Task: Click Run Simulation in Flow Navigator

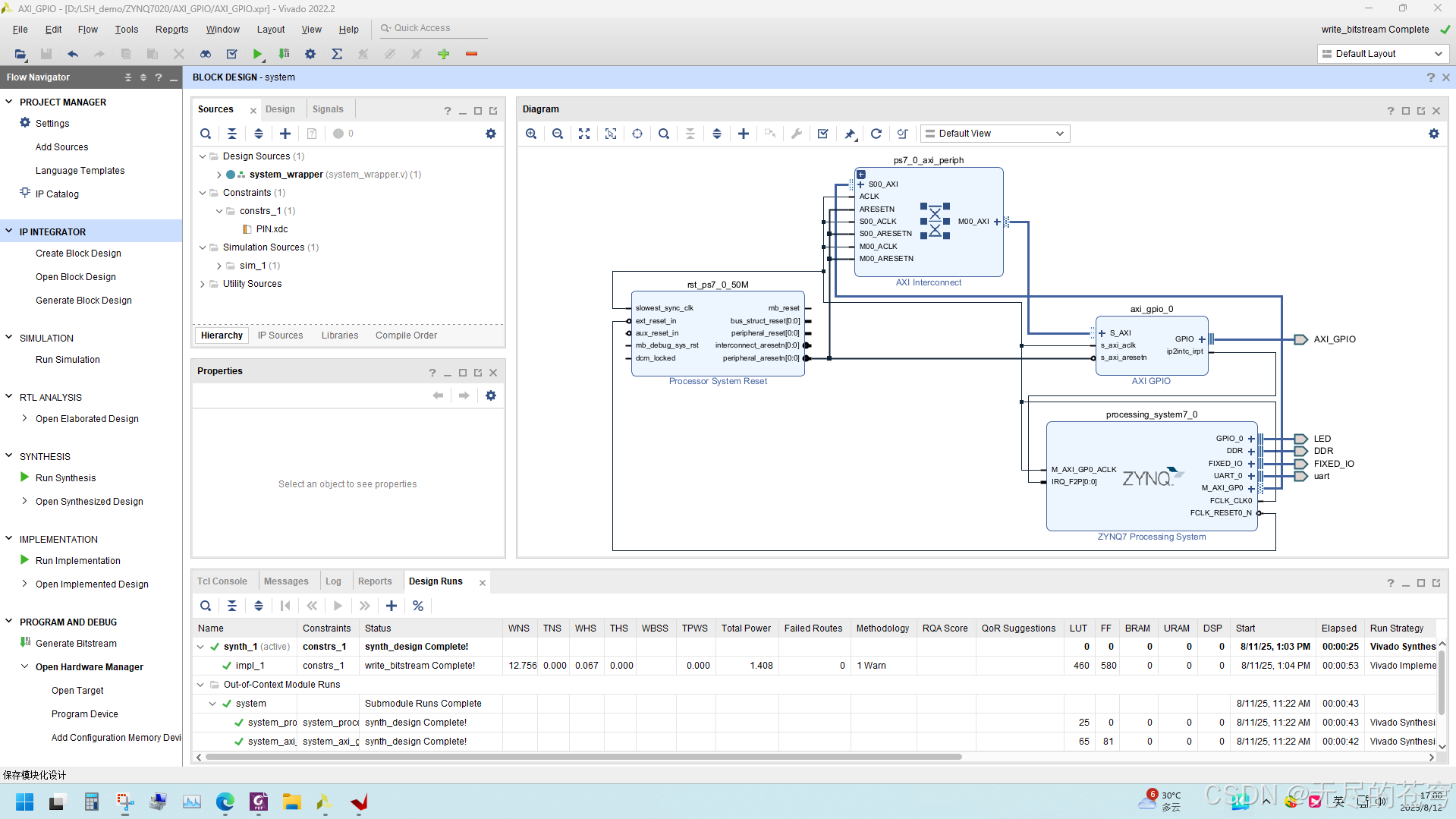Action: (x=68, y=360)
